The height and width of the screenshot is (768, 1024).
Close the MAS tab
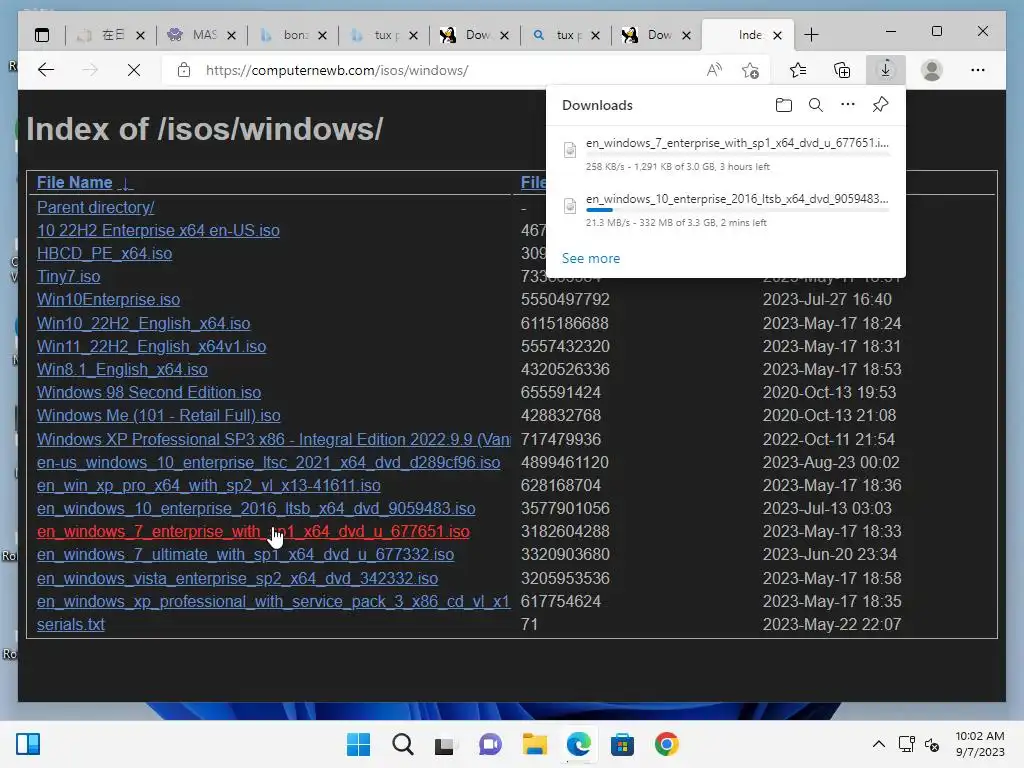tap(231, 35)
